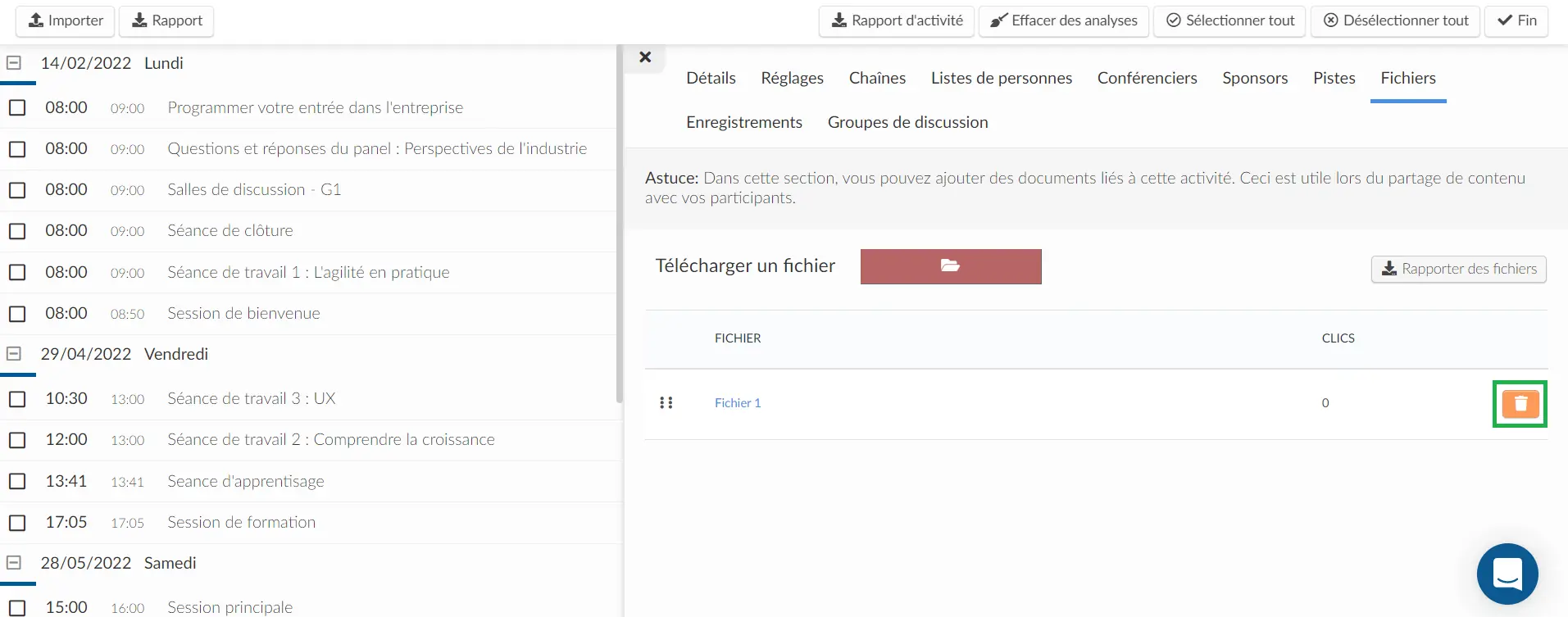The width and height of the screenshot is (1568, 617).
Task: Click the Importer button
Action: pyautogui.click(x=66, y=20)
